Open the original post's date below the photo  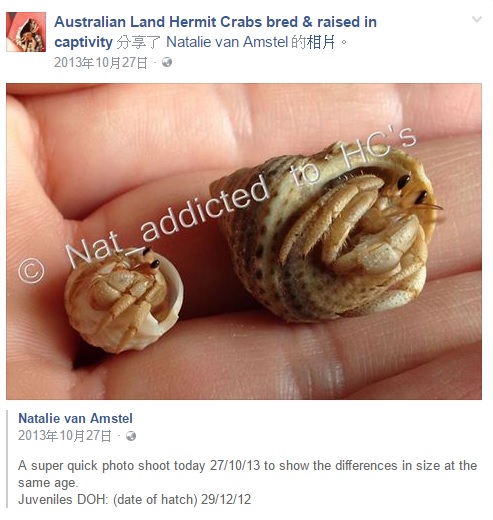click(x=65, y=436)
